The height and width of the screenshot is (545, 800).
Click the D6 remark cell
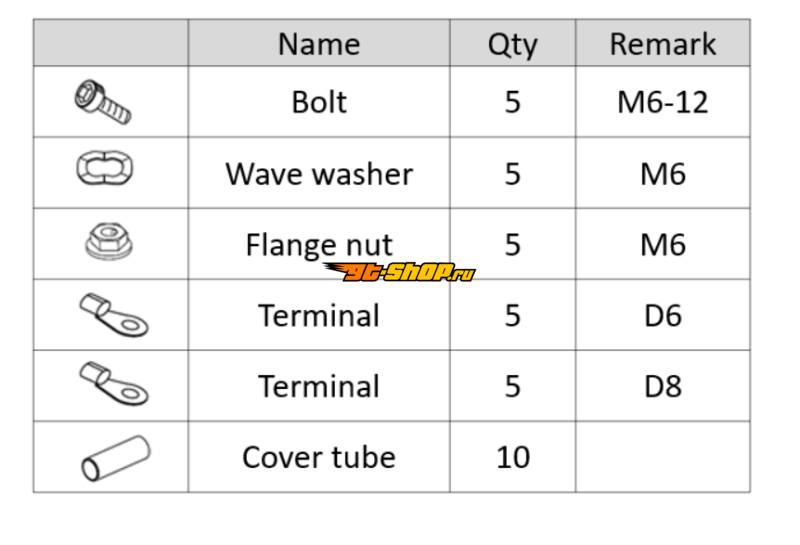coord(662,315)
